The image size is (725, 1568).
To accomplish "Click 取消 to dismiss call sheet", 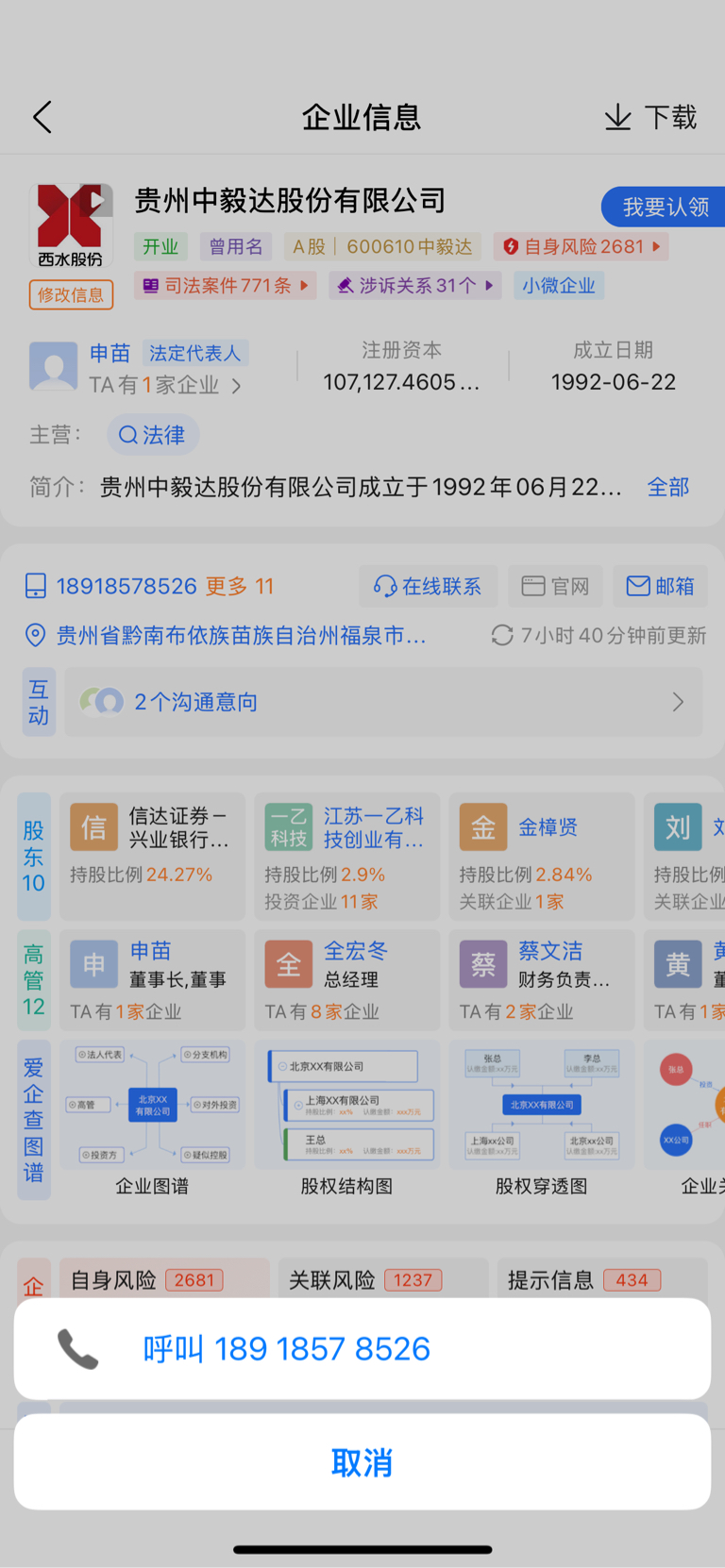I will pos(362,1462).
